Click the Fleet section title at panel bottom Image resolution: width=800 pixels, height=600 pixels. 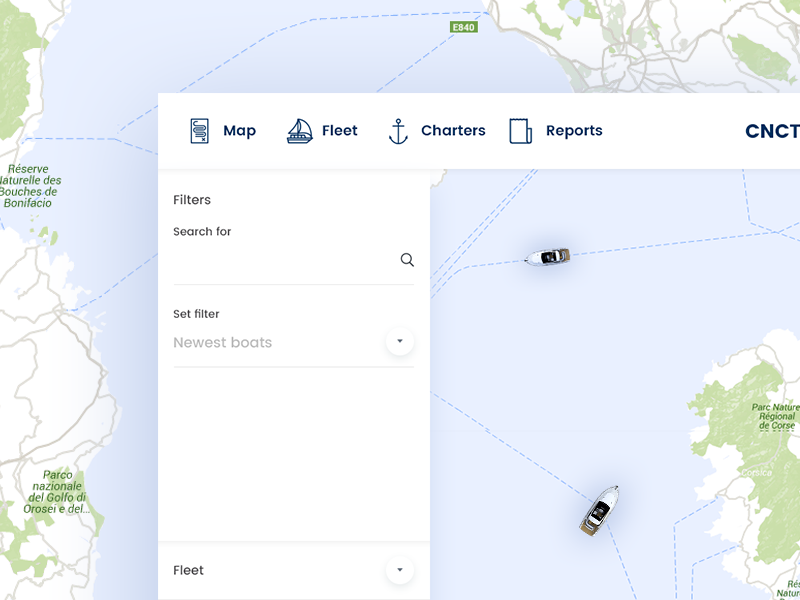click(188, 570)
